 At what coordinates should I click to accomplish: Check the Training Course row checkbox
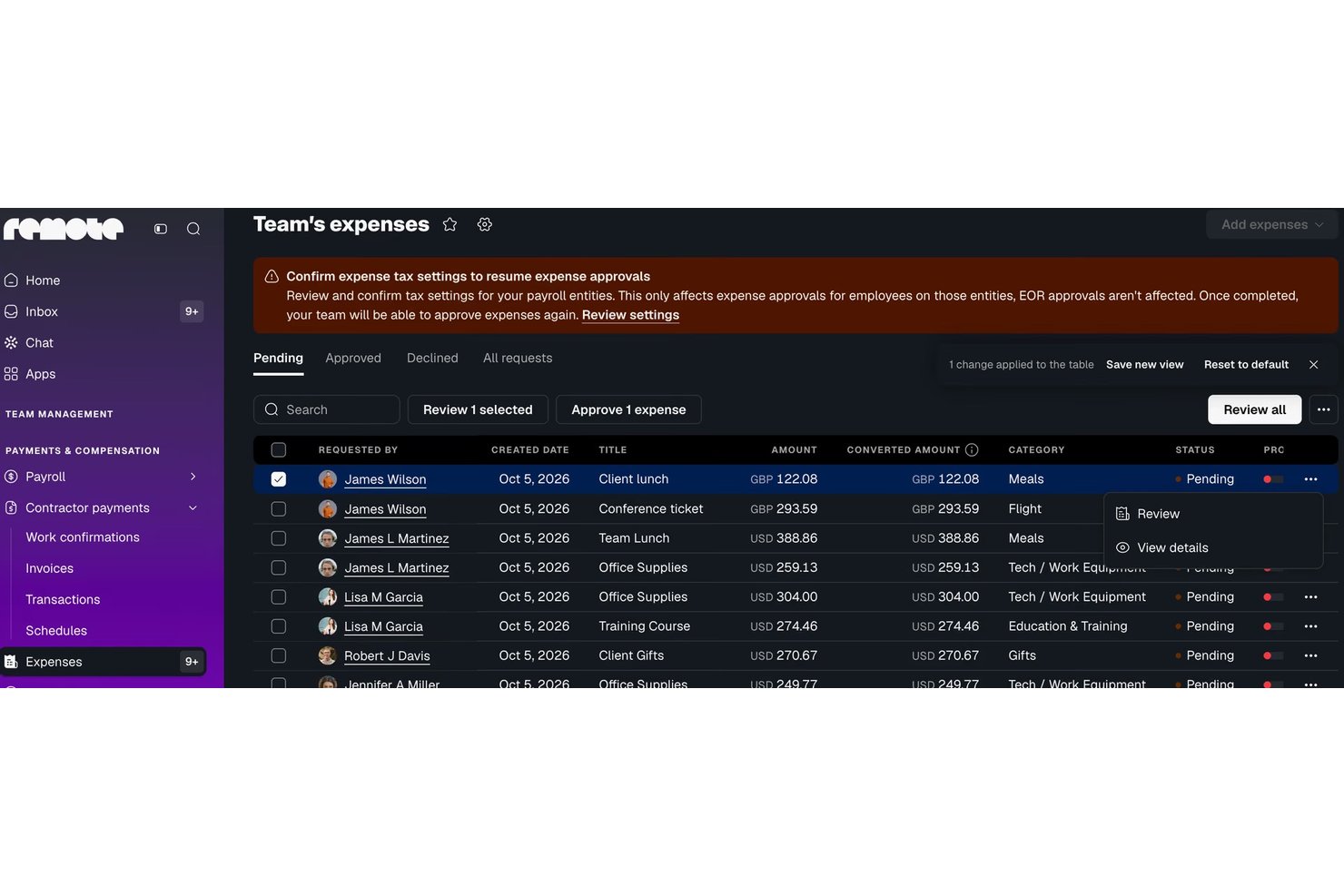pyautogui.click(x=279, y=626)
